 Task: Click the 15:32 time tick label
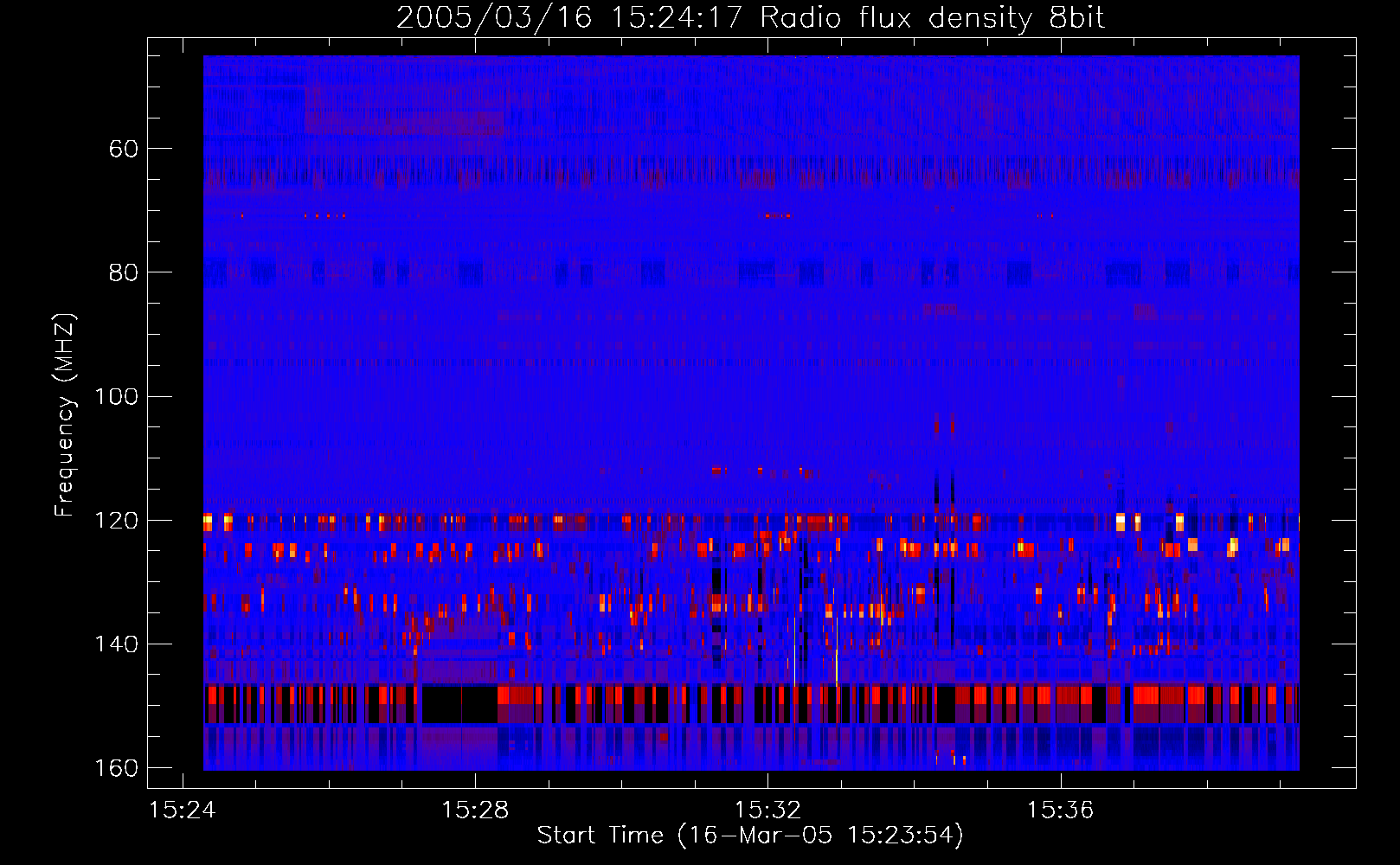coord(767,811)
